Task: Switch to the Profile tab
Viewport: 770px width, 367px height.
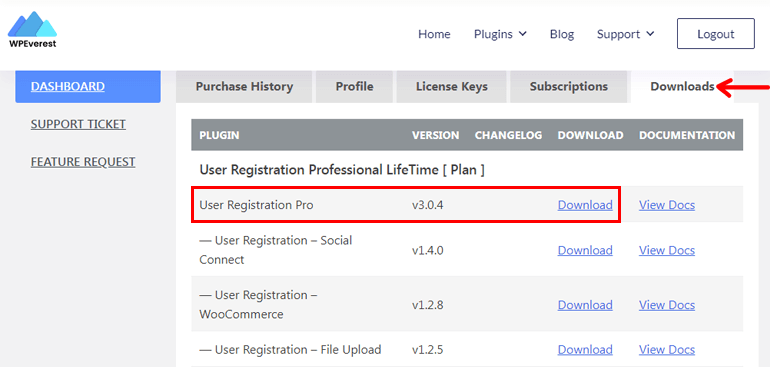Action: (x=354, y=86)
